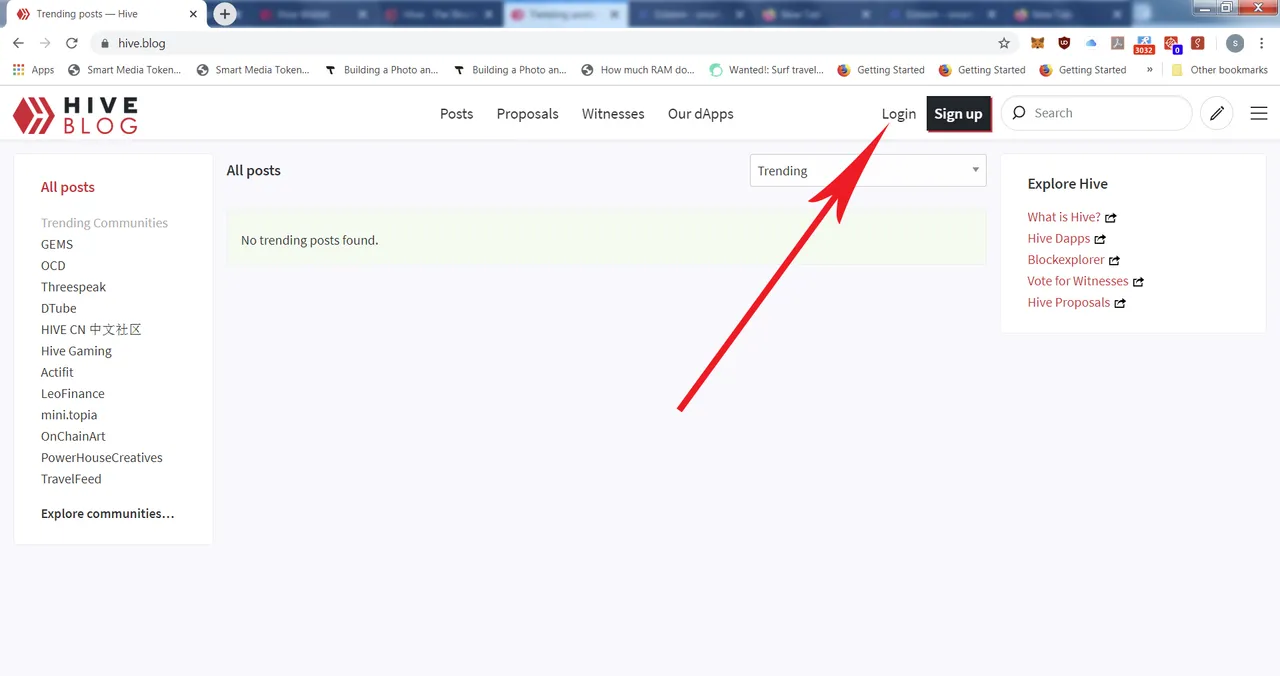
Task: Open the DTube community
Action: coord(58,308)
